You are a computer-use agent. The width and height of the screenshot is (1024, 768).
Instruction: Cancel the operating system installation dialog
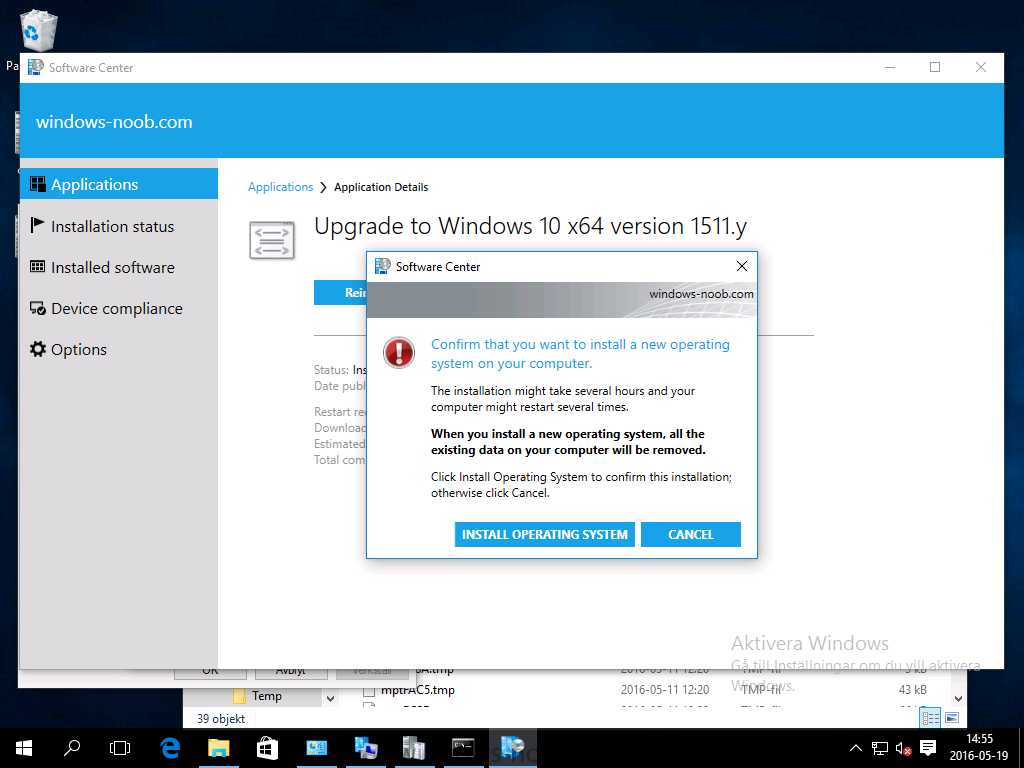[690, 534]
